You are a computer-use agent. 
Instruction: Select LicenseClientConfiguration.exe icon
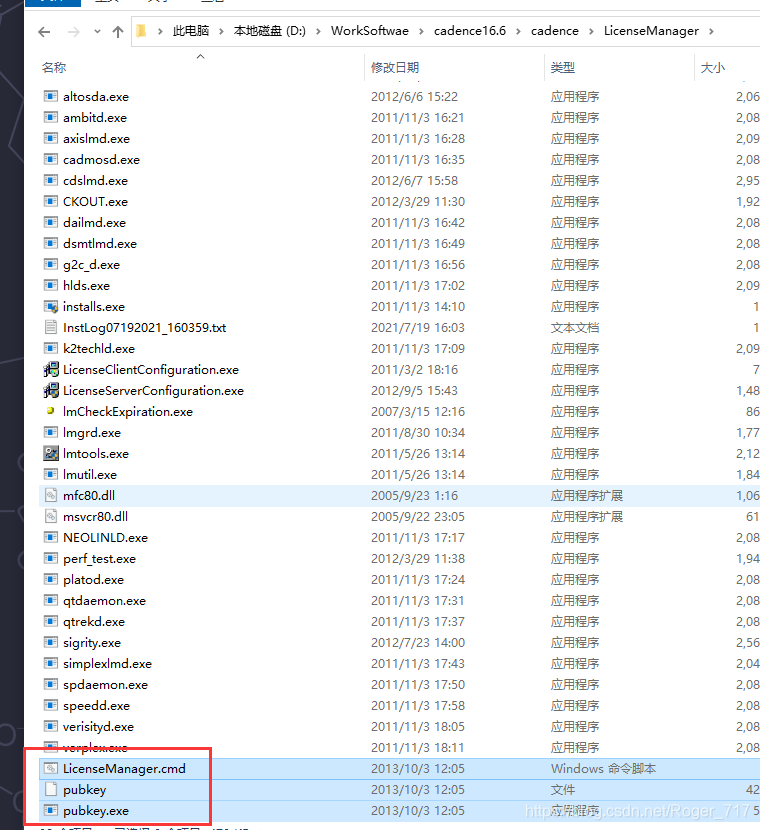point(51,370)
